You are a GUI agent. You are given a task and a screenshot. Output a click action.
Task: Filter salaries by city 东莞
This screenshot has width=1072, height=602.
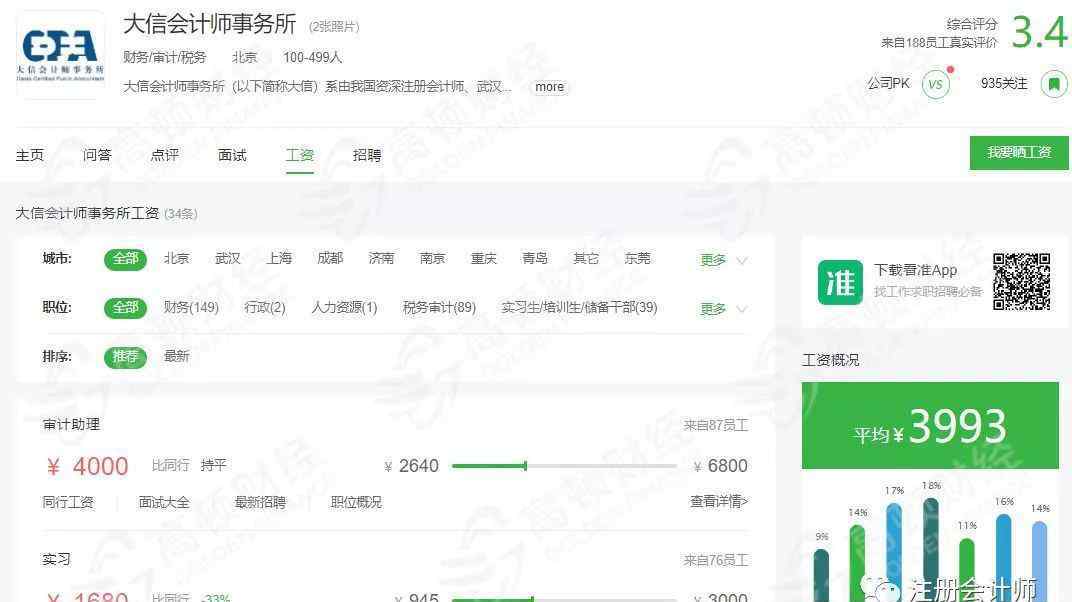pos(637,258)
